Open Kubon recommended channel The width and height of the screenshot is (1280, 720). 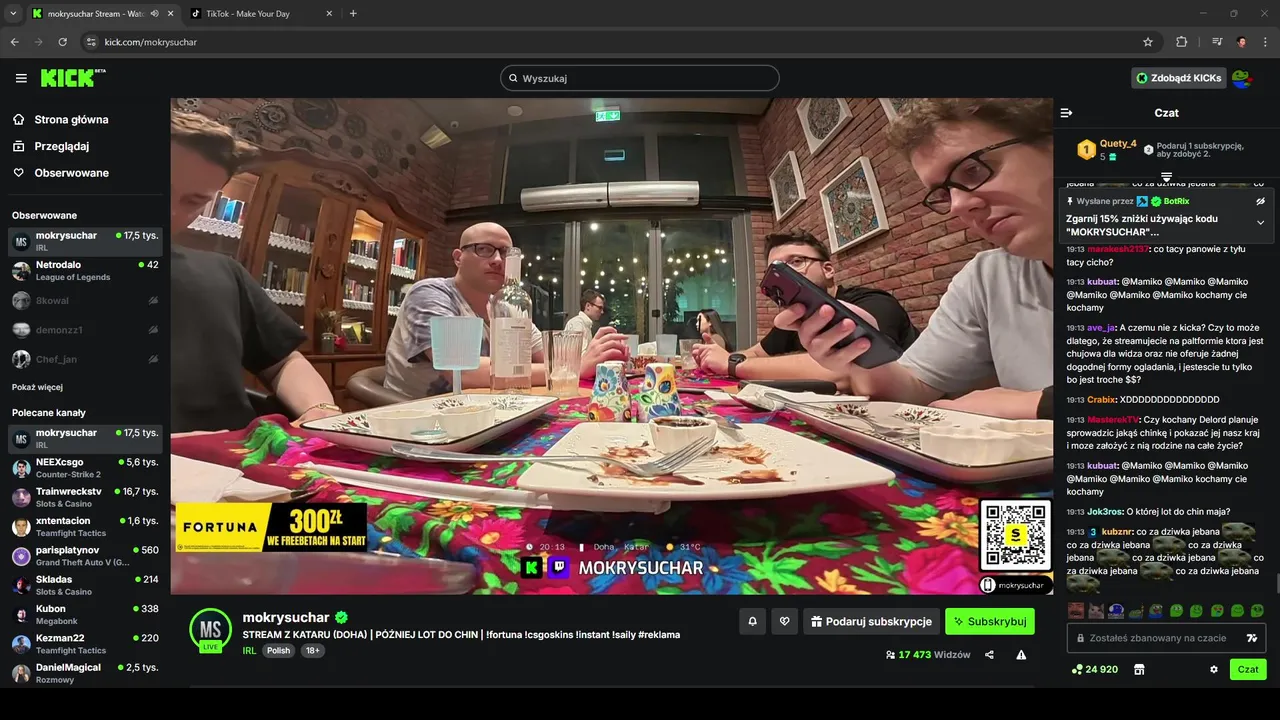(85, 614)
